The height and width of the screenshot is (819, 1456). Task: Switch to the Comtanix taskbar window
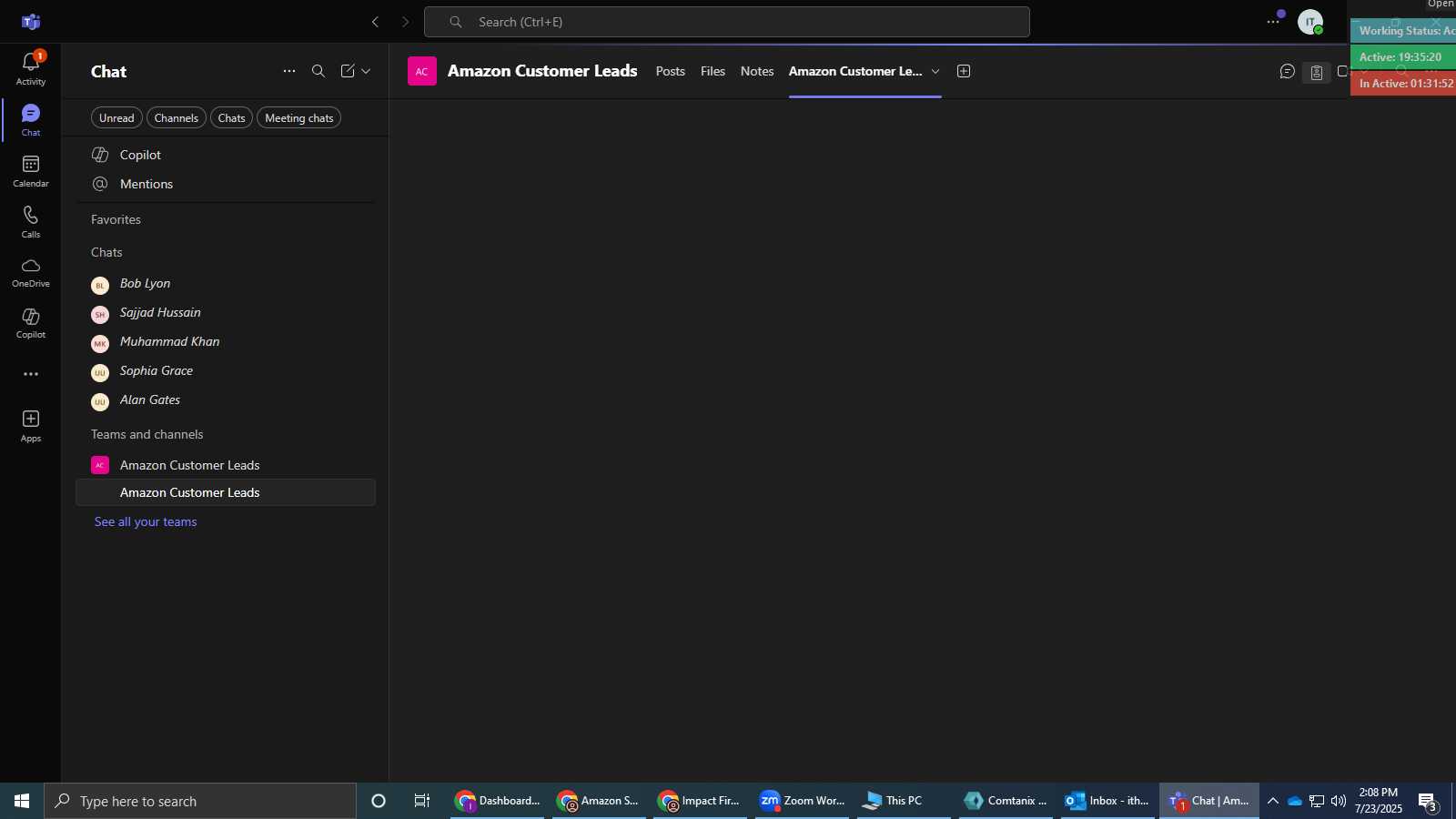point(1006,801)
